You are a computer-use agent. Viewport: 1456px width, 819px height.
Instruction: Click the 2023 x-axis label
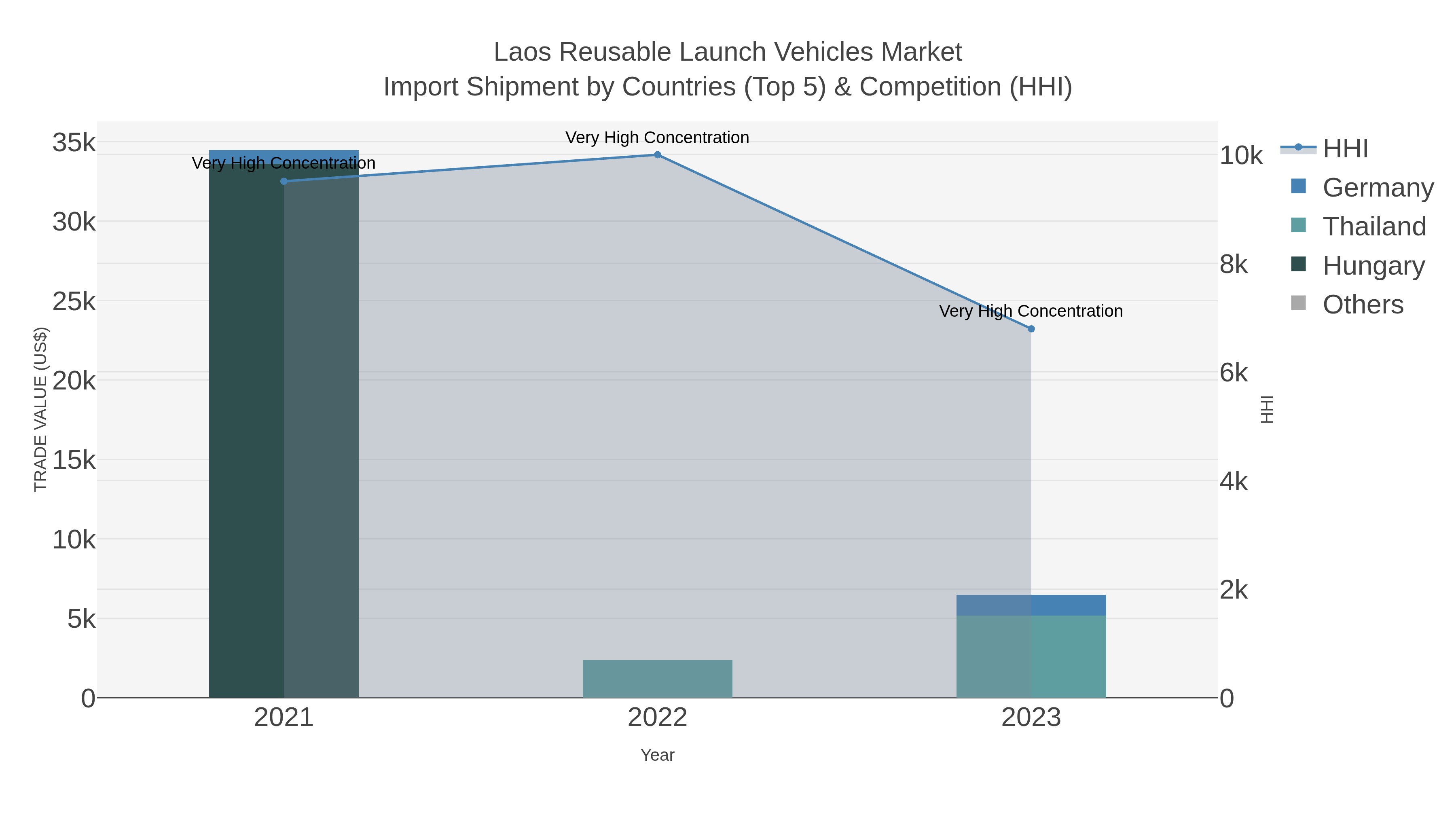(1031, 718)
